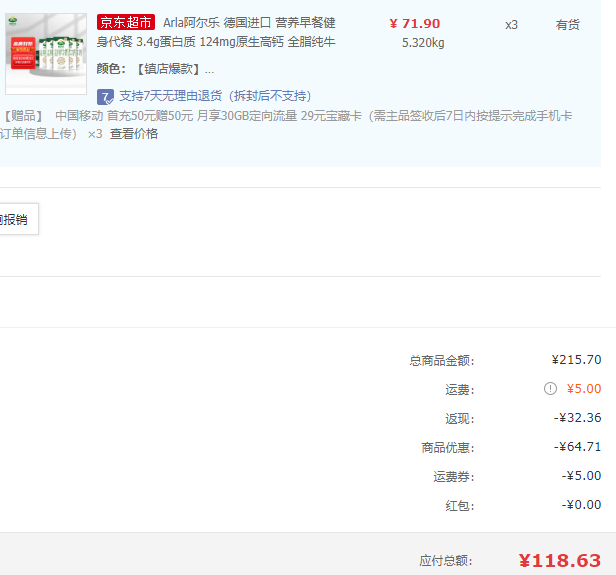
Task: Select the 颜色:【镇店爆款】 option text
Action: click(x=155, y=69)
